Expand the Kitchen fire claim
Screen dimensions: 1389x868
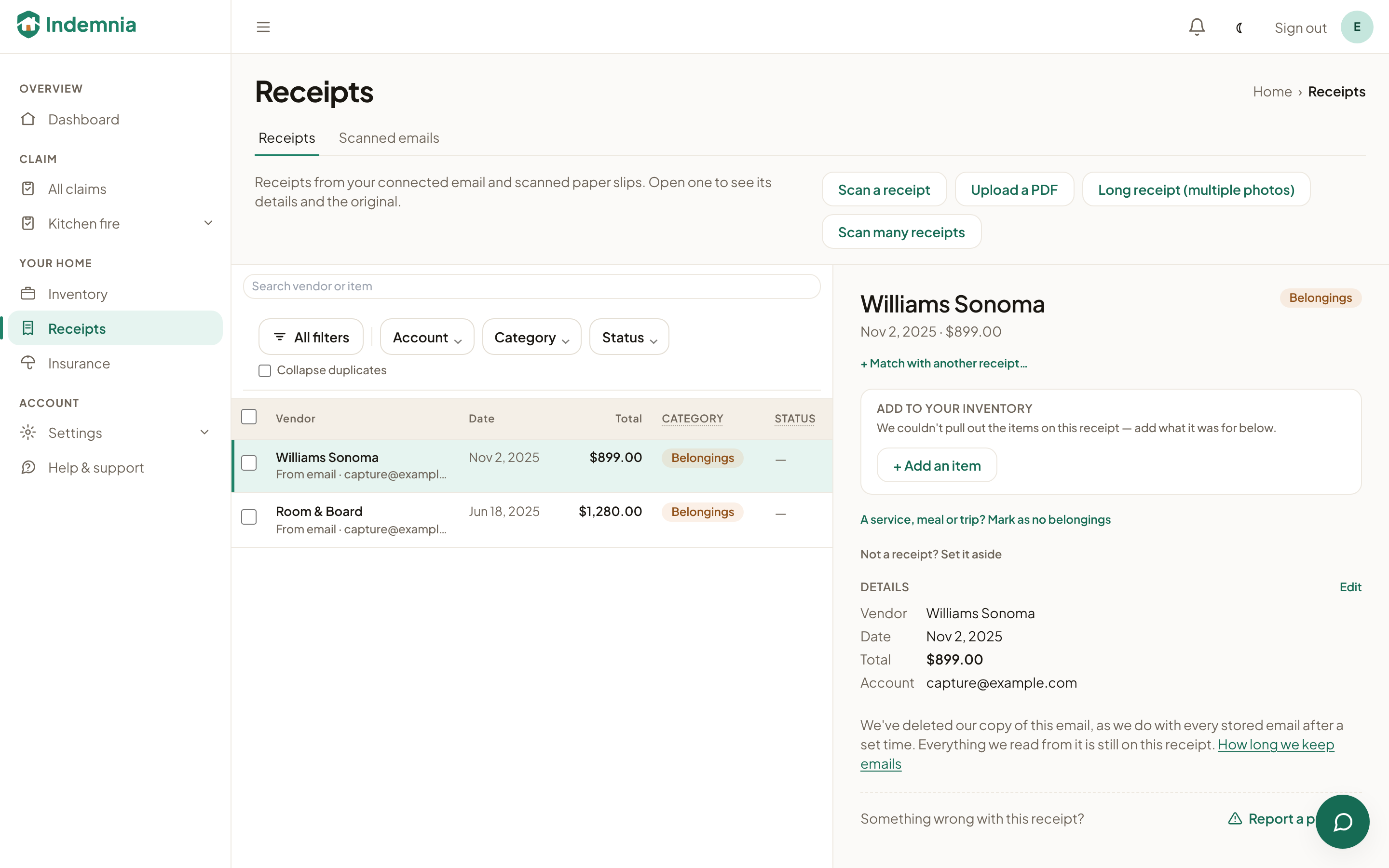208,223
